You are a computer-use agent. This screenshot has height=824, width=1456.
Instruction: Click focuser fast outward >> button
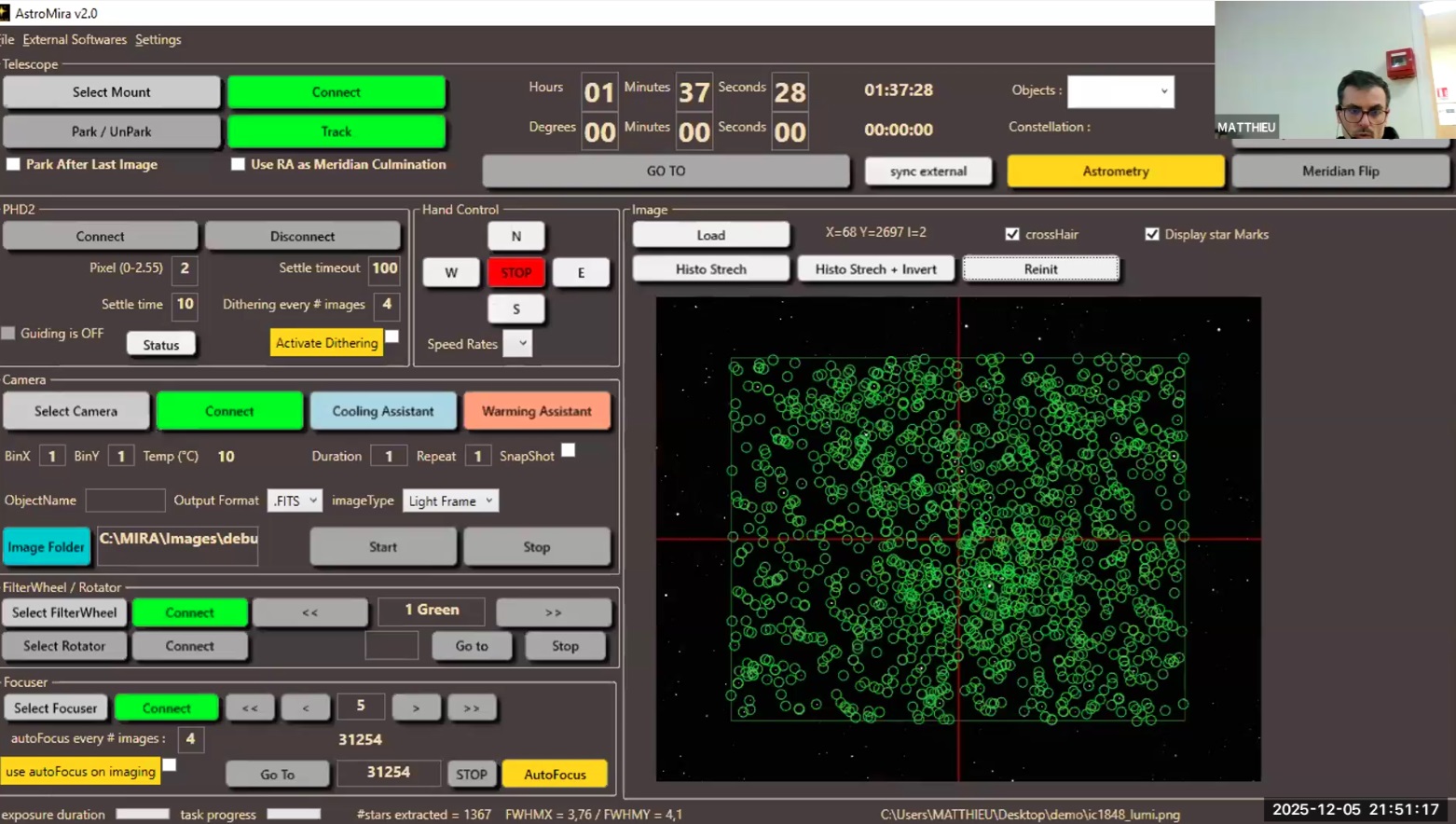(472, 708)
